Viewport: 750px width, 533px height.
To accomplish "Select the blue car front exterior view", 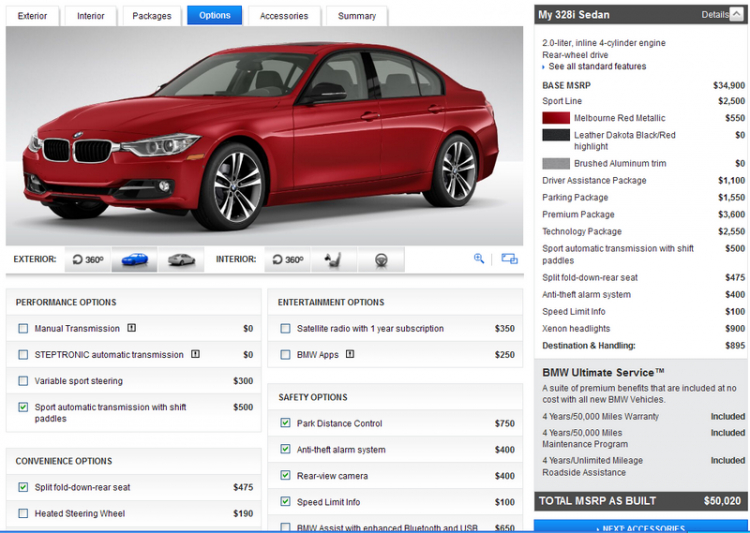I will coord(134,259).
